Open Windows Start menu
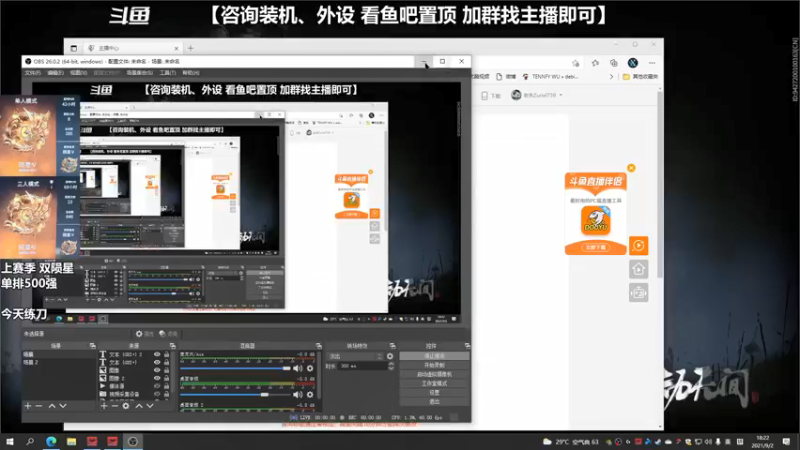This screenshot has height=450, width=800. [x=9, y=441]
